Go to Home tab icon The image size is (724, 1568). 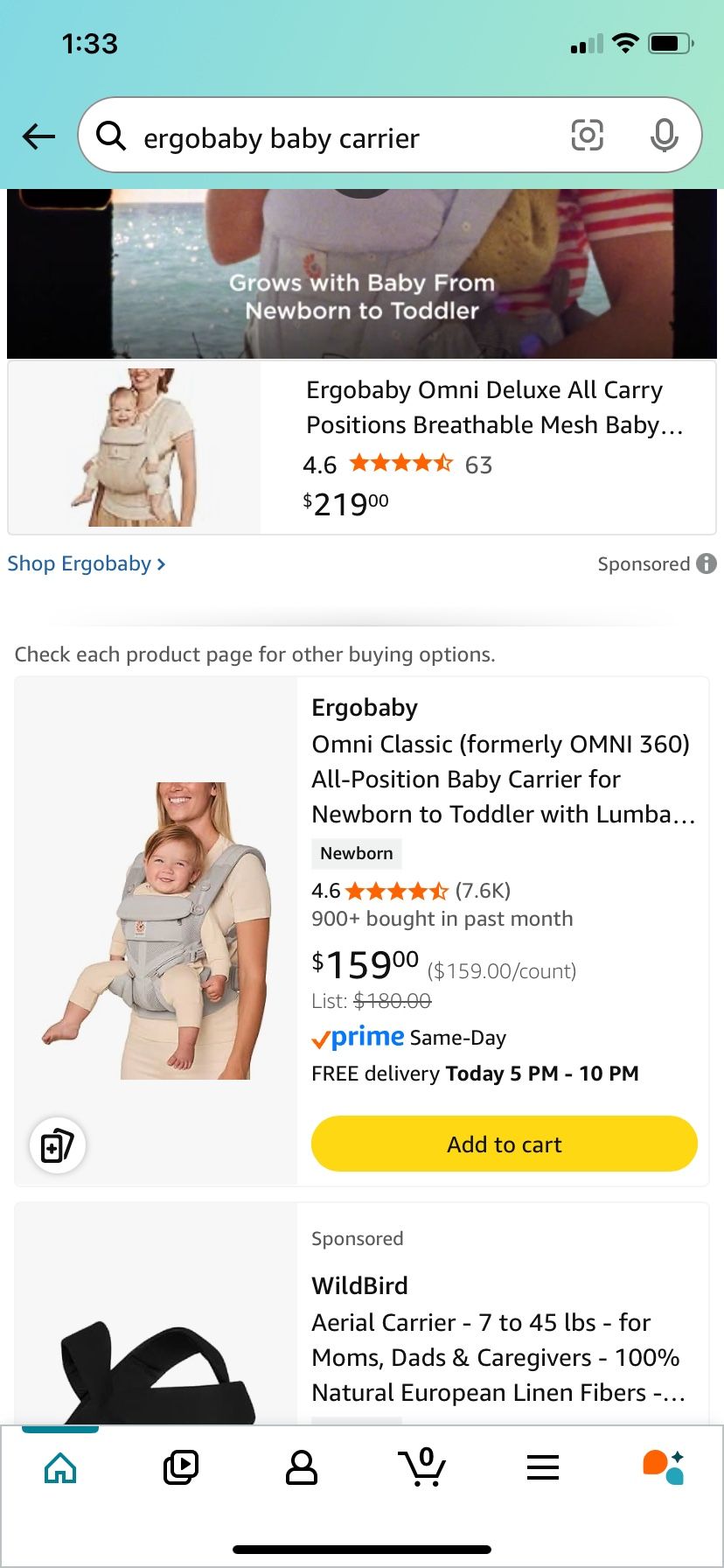point(60,1467)
